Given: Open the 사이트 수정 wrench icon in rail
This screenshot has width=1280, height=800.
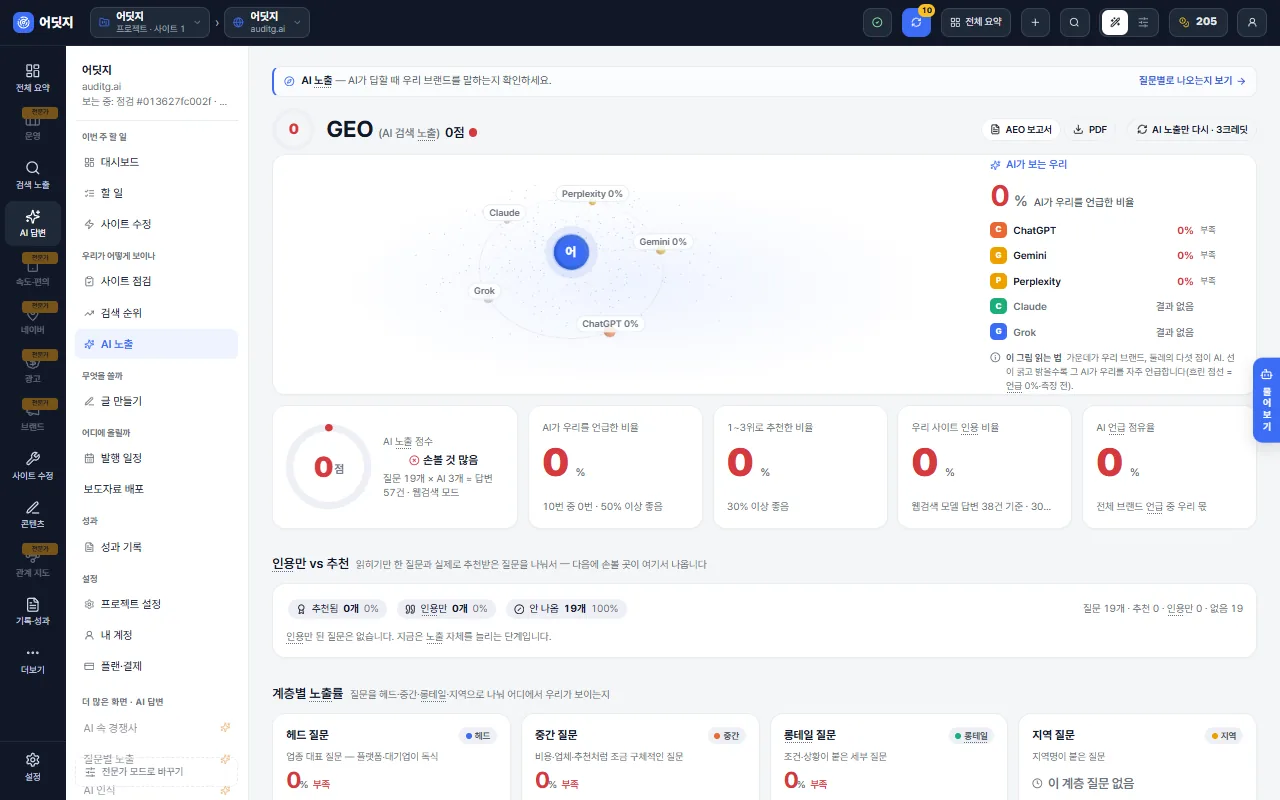Looking at the screenshot, I should coord(33,466).
